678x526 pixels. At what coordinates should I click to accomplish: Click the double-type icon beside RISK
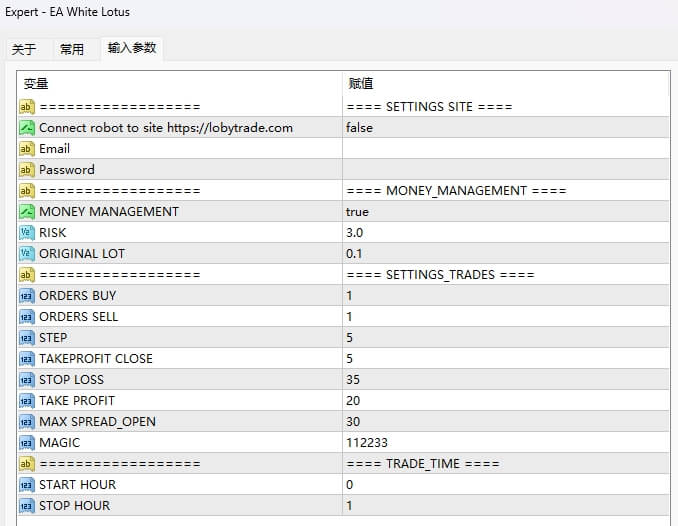point(27,233)
